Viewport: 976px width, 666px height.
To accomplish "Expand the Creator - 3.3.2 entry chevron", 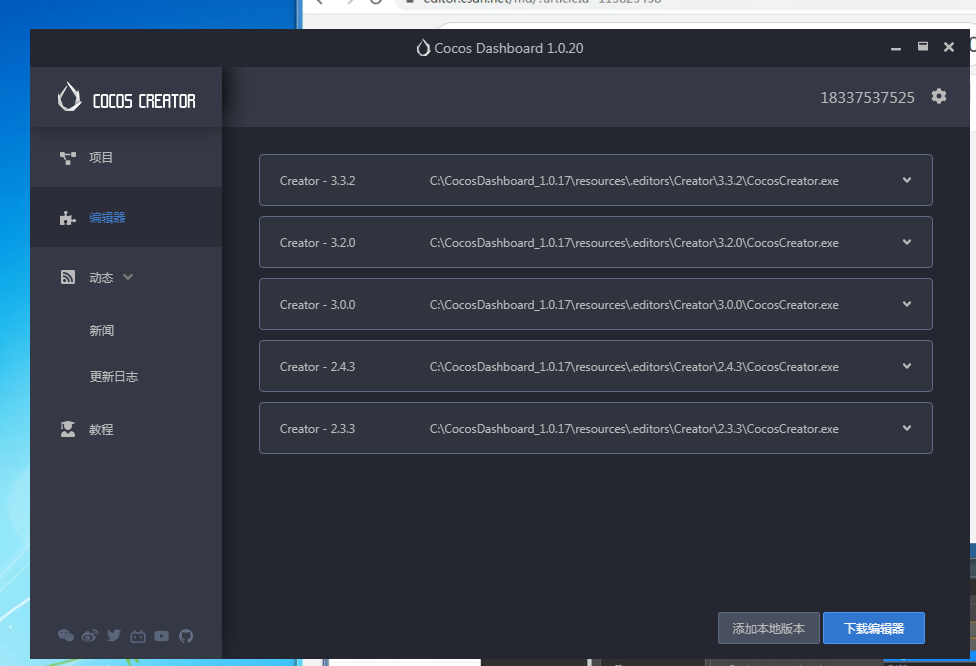I will point(907,180).
